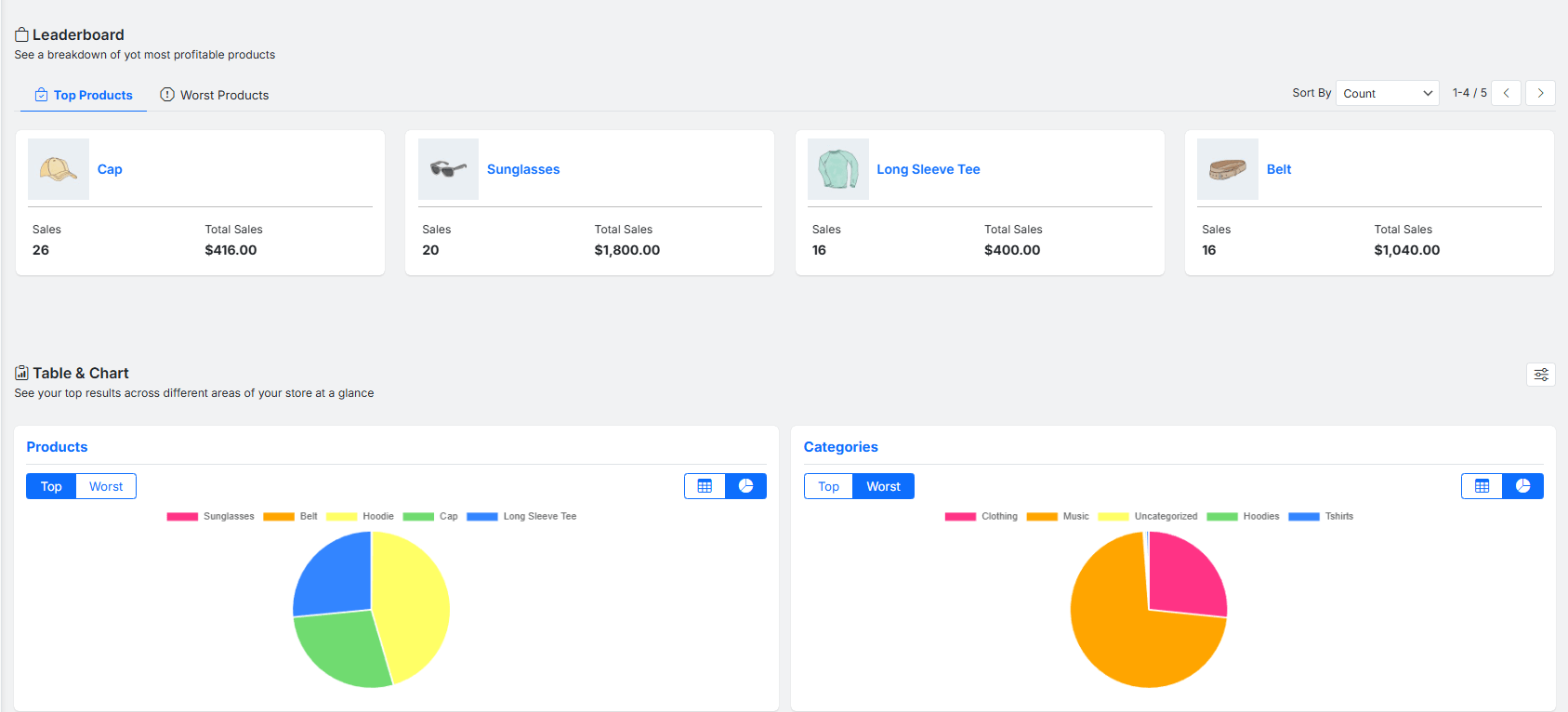Click the Cap product thumbnail
Viewport: 1568px width, 712px height.
pyautogui.click(x=59, y=169)
